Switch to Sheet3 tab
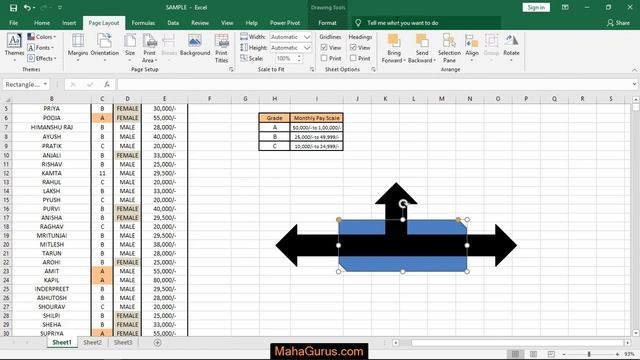This screenshot has width=640, height=360. [x=123, y=342]
